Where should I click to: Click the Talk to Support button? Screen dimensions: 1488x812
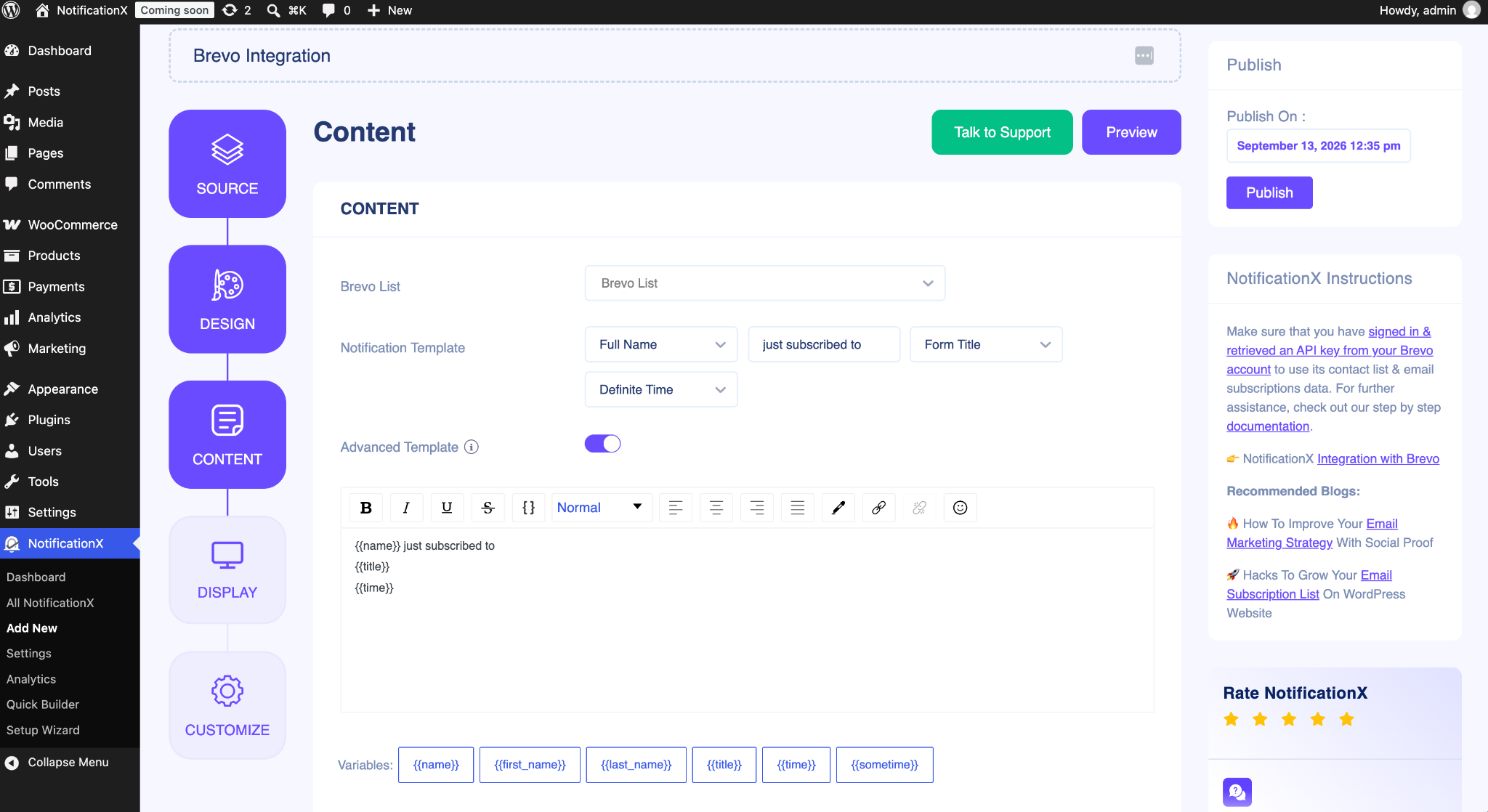point(1003,132)
